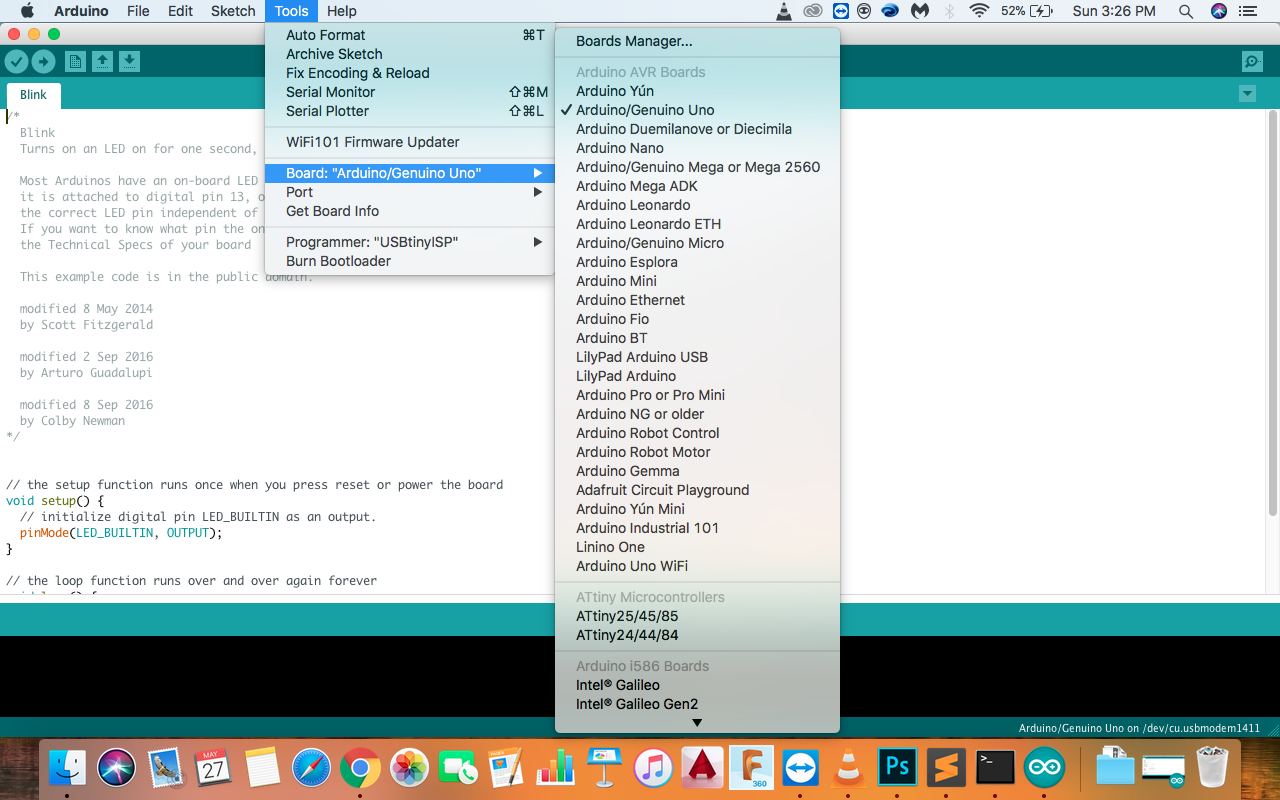
Task: Click Malwarebytes icon in menu bar
Action: click(919, 11)
